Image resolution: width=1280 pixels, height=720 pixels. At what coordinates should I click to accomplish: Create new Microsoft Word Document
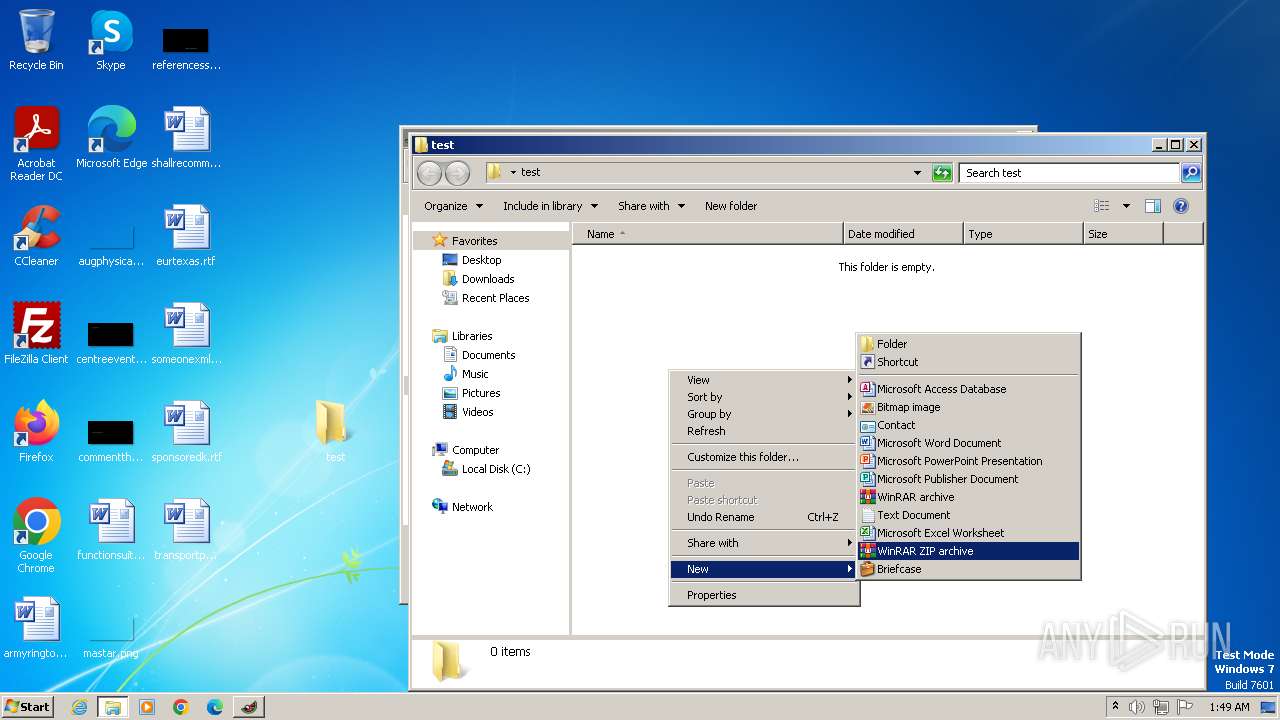click(x=969, y=443)
